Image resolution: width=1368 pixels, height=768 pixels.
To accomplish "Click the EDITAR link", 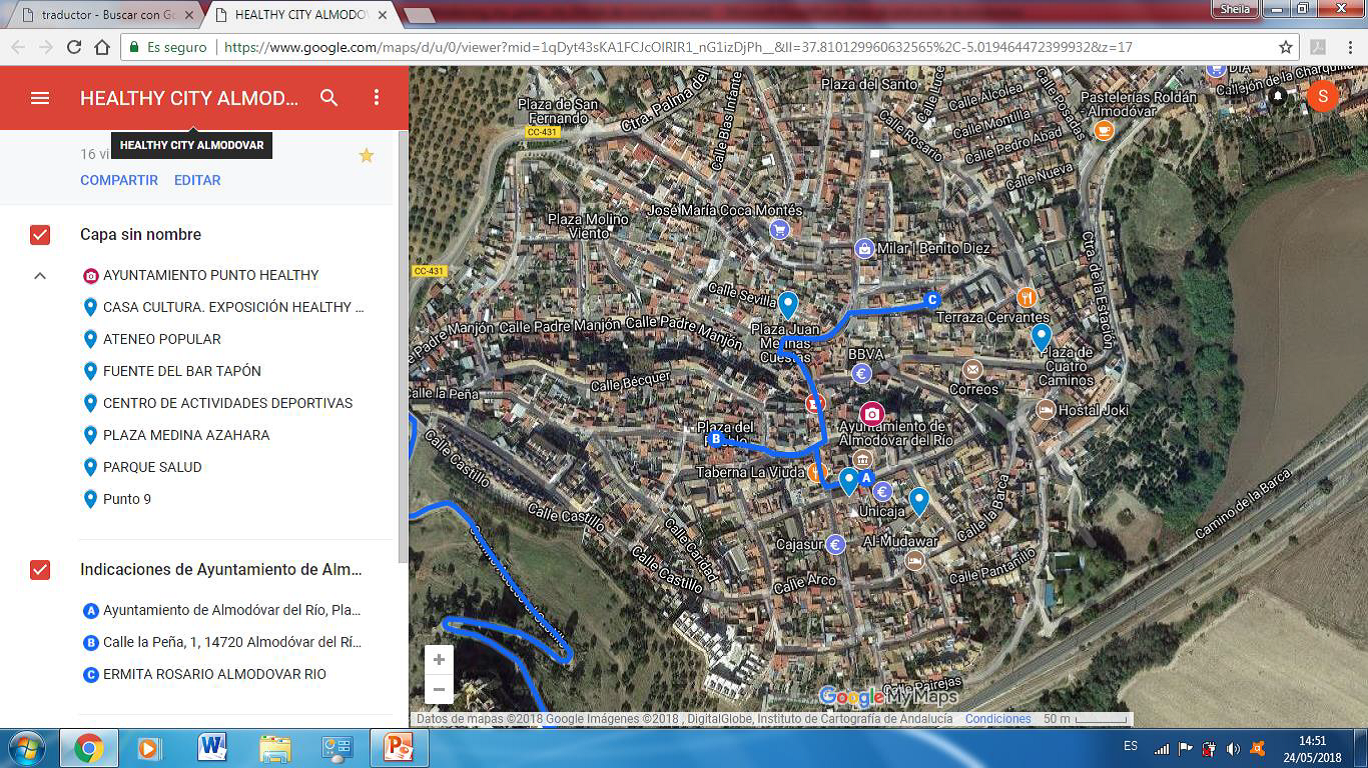I will click(197, 180).
